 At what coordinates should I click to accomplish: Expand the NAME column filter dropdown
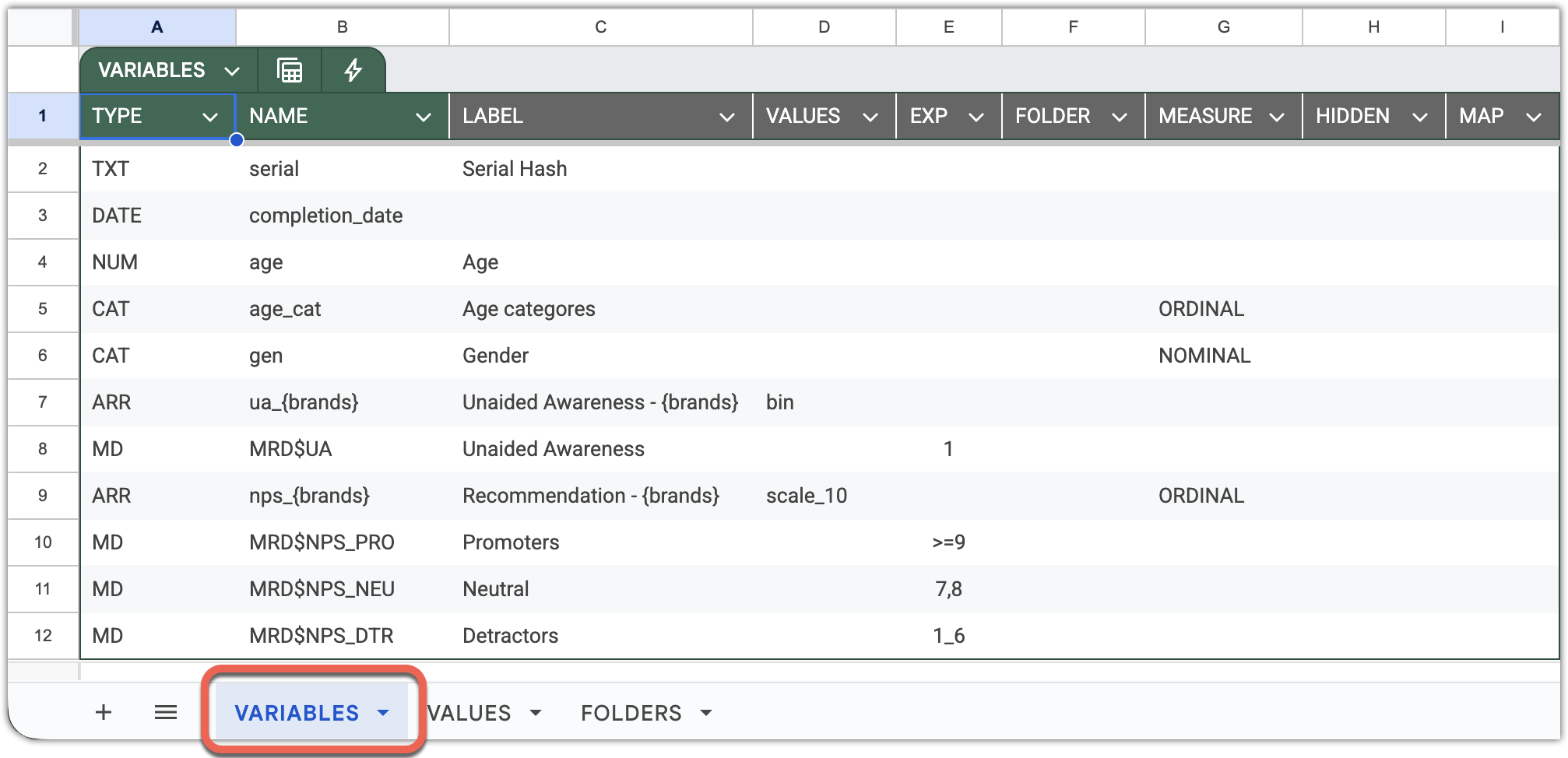tap(423, 118)
